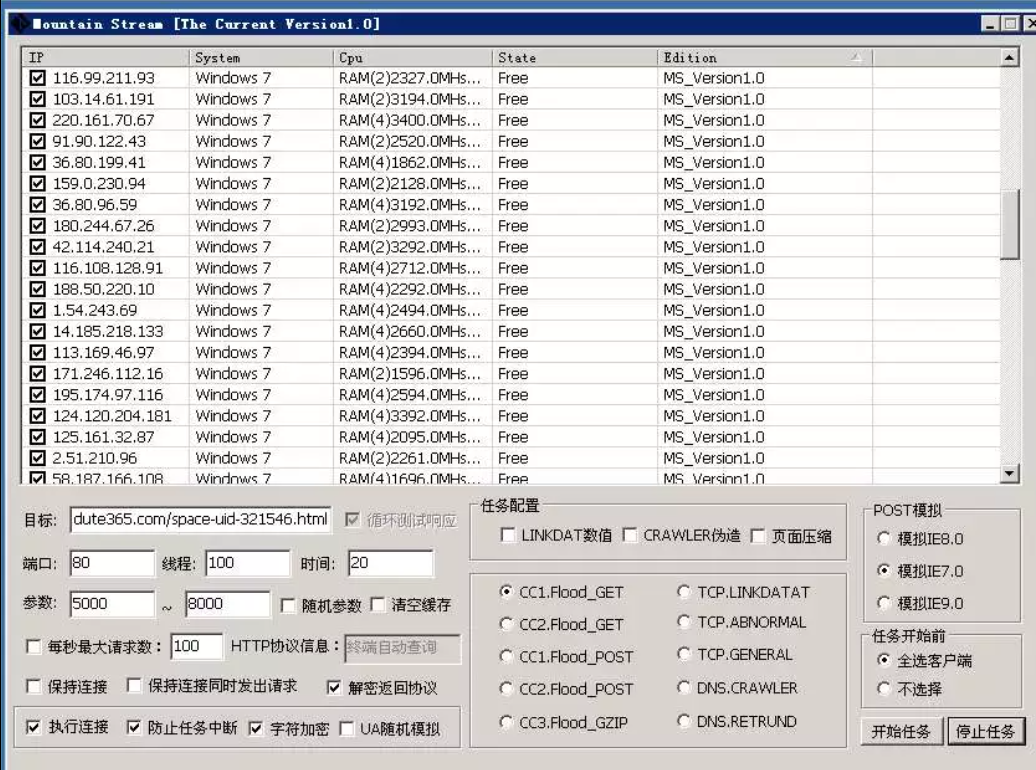Toggle checkbox for row 42.114.240.21
The image size is (1036, 770).
pos(38,247)
